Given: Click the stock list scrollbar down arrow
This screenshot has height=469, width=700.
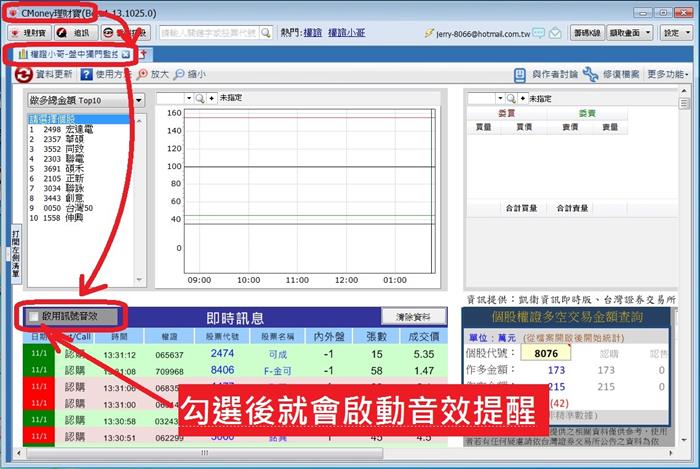Looking at the screenshot, I should click(x=139, y=280).
